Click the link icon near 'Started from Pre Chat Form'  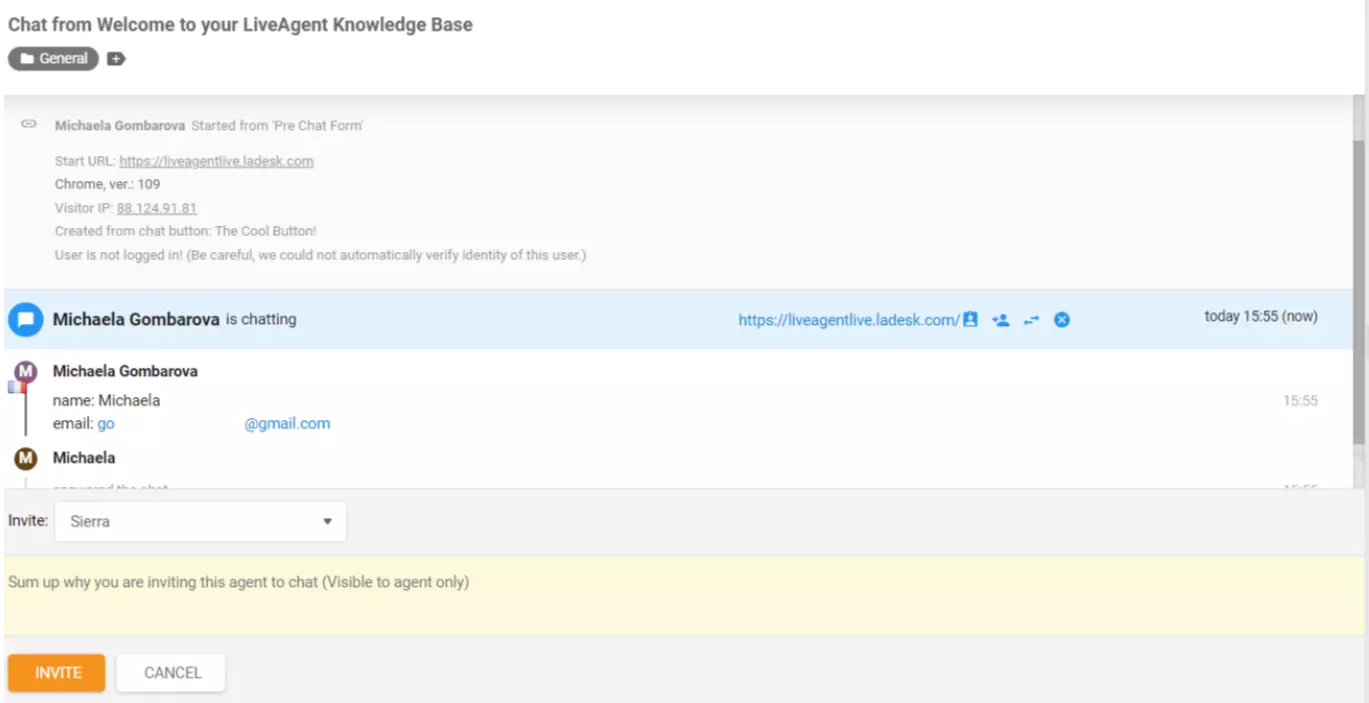point(28,125)
